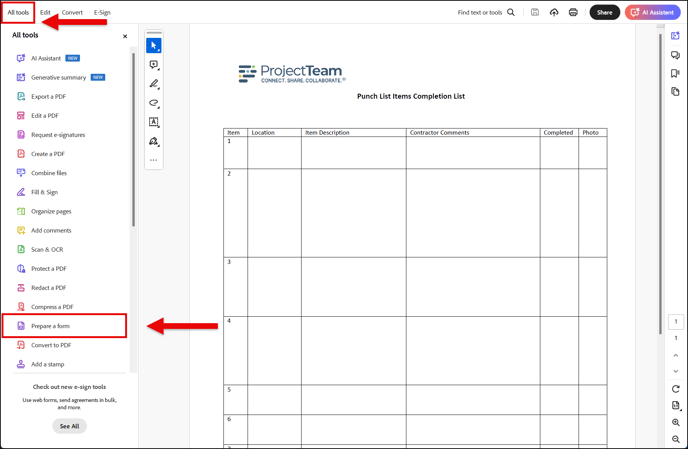Select Add comments tool

(44, 230)
